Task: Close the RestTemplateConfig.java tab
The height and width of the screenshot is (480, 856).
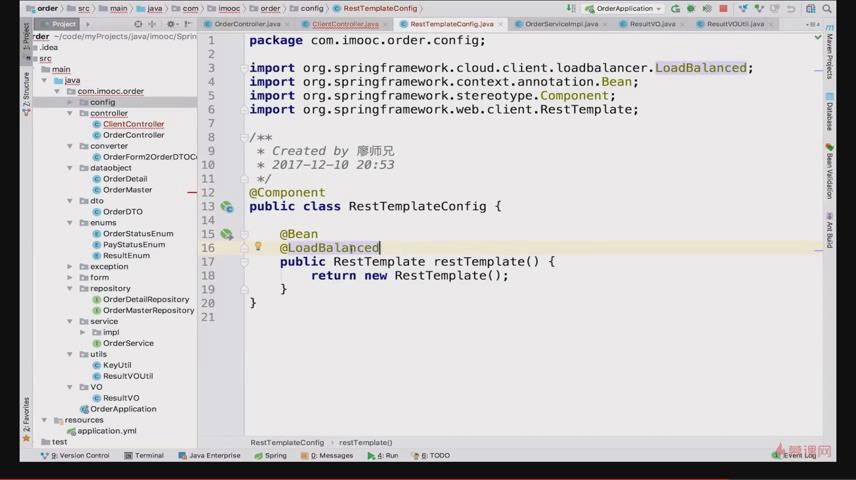Action: pyautogui.click(x=501, y=24)
